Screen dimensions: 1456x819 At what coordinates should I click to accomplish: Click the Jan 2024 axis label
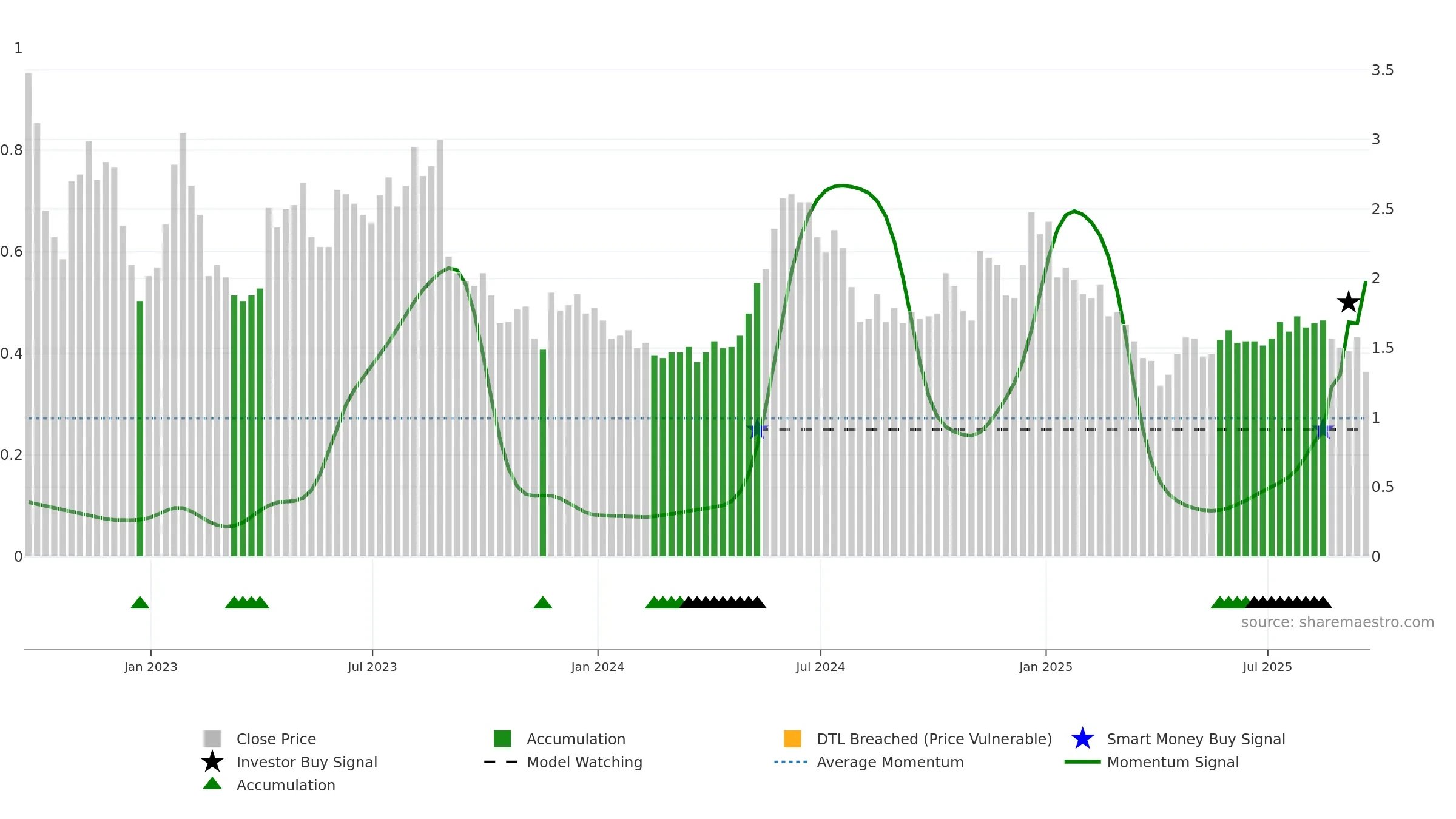(x=598, y=667)
